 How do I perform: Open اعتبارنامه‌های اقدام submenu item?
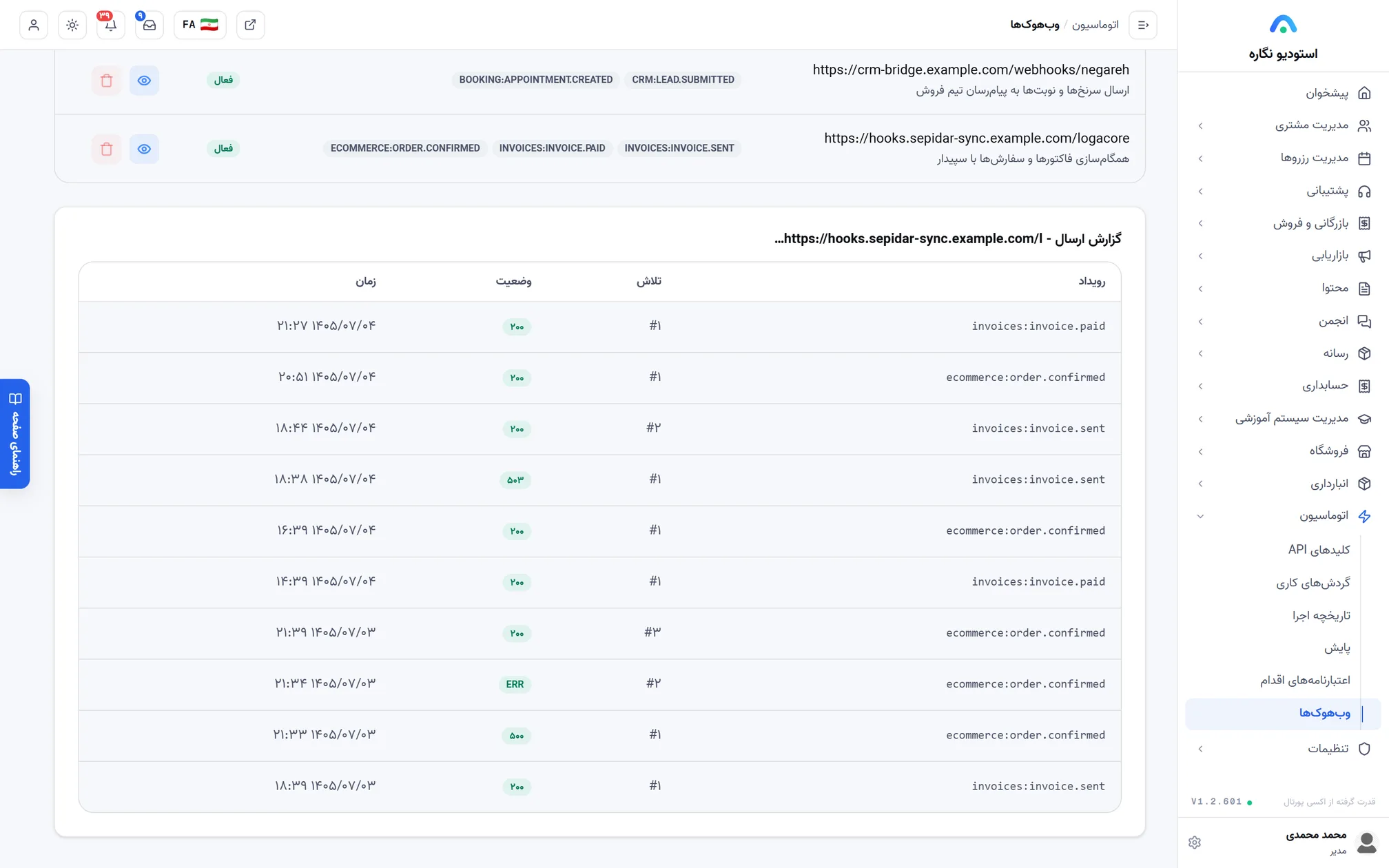point(1305,680)
